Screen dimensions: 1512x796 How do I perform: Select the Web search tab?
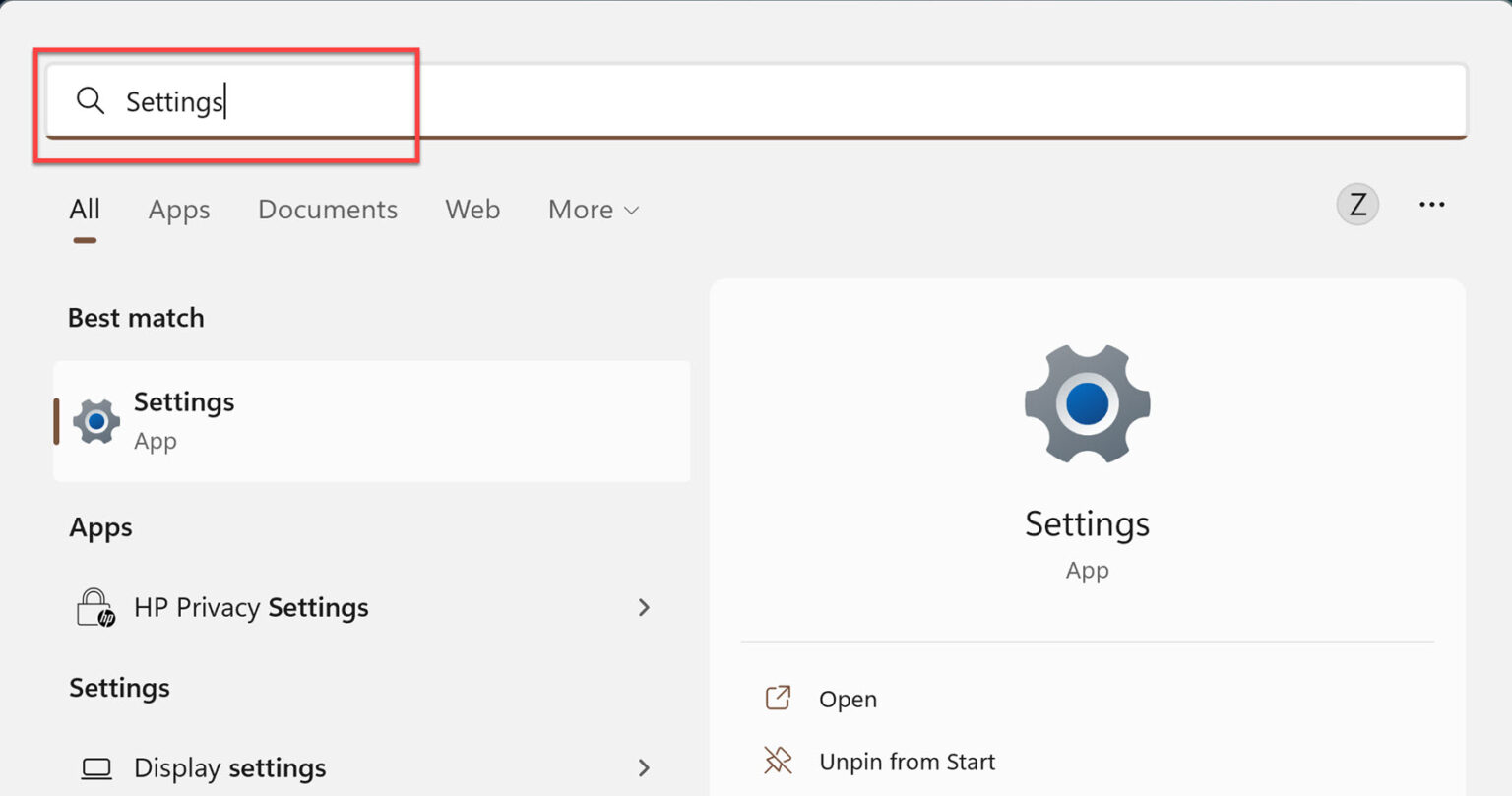[x=472, y=209]
